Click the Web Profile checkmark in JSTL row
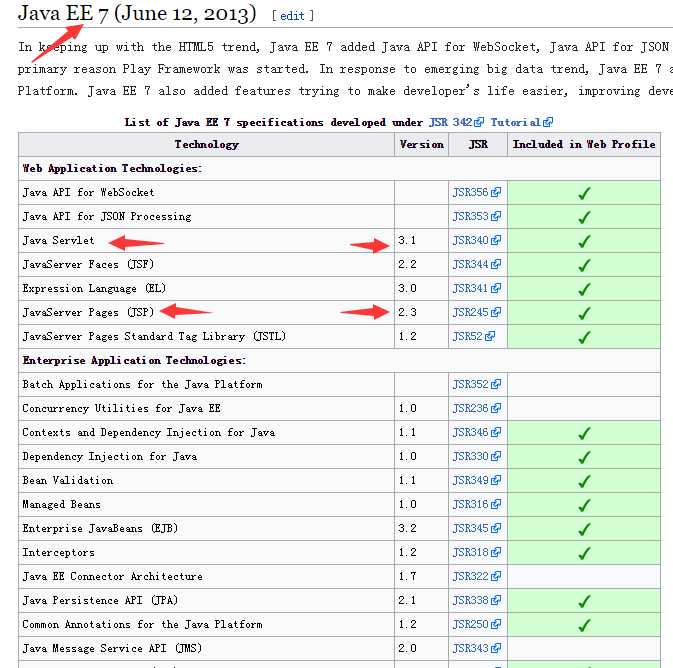673x668 pixels. pyautogui.click(x=584, y=337)
